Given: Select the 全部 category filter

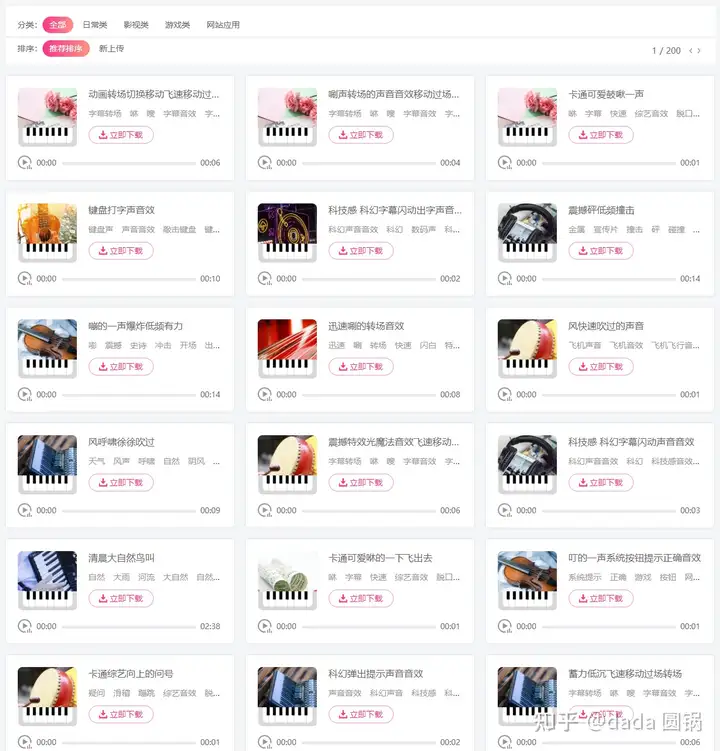Looking at the screenshot, I should 58,24.
